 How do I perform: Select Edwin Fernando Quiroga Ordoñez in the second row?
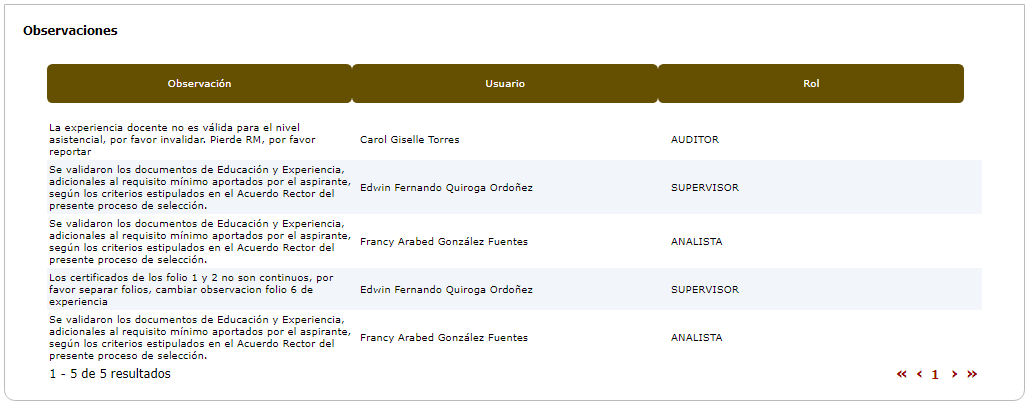point(446,188)
